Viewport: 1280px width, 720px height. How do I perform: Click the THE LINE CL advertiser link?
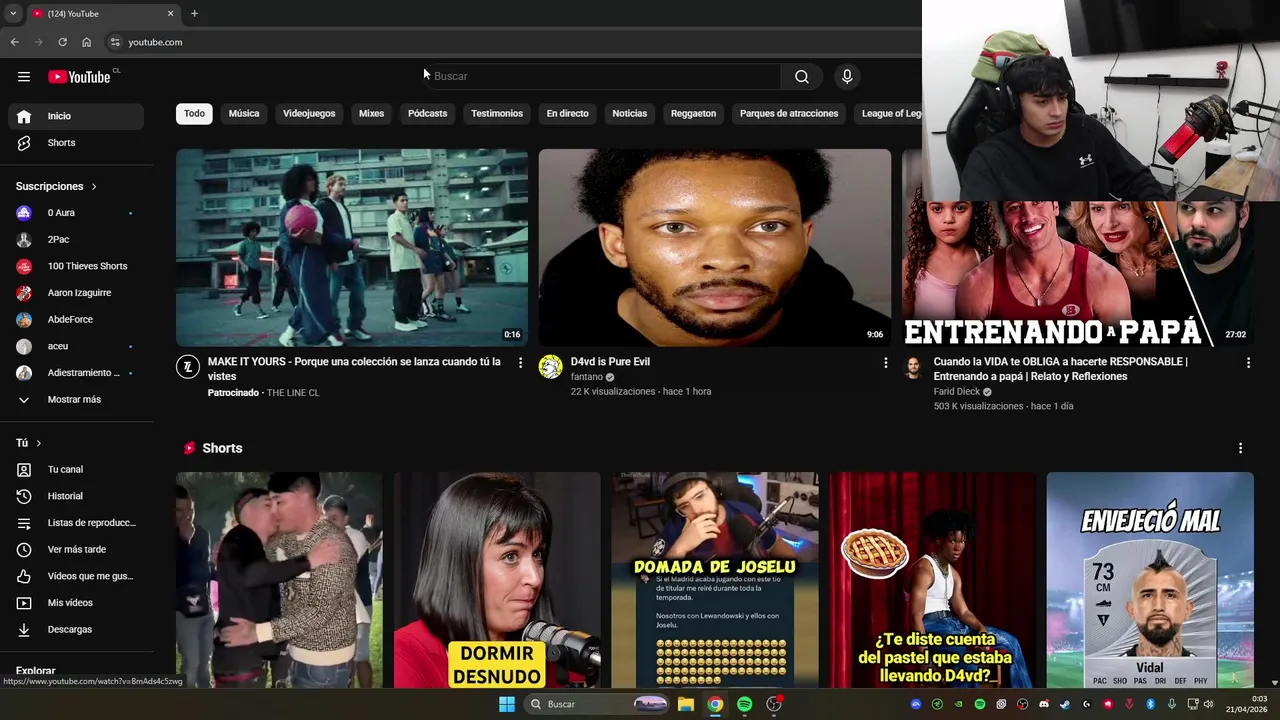[293, 393]
